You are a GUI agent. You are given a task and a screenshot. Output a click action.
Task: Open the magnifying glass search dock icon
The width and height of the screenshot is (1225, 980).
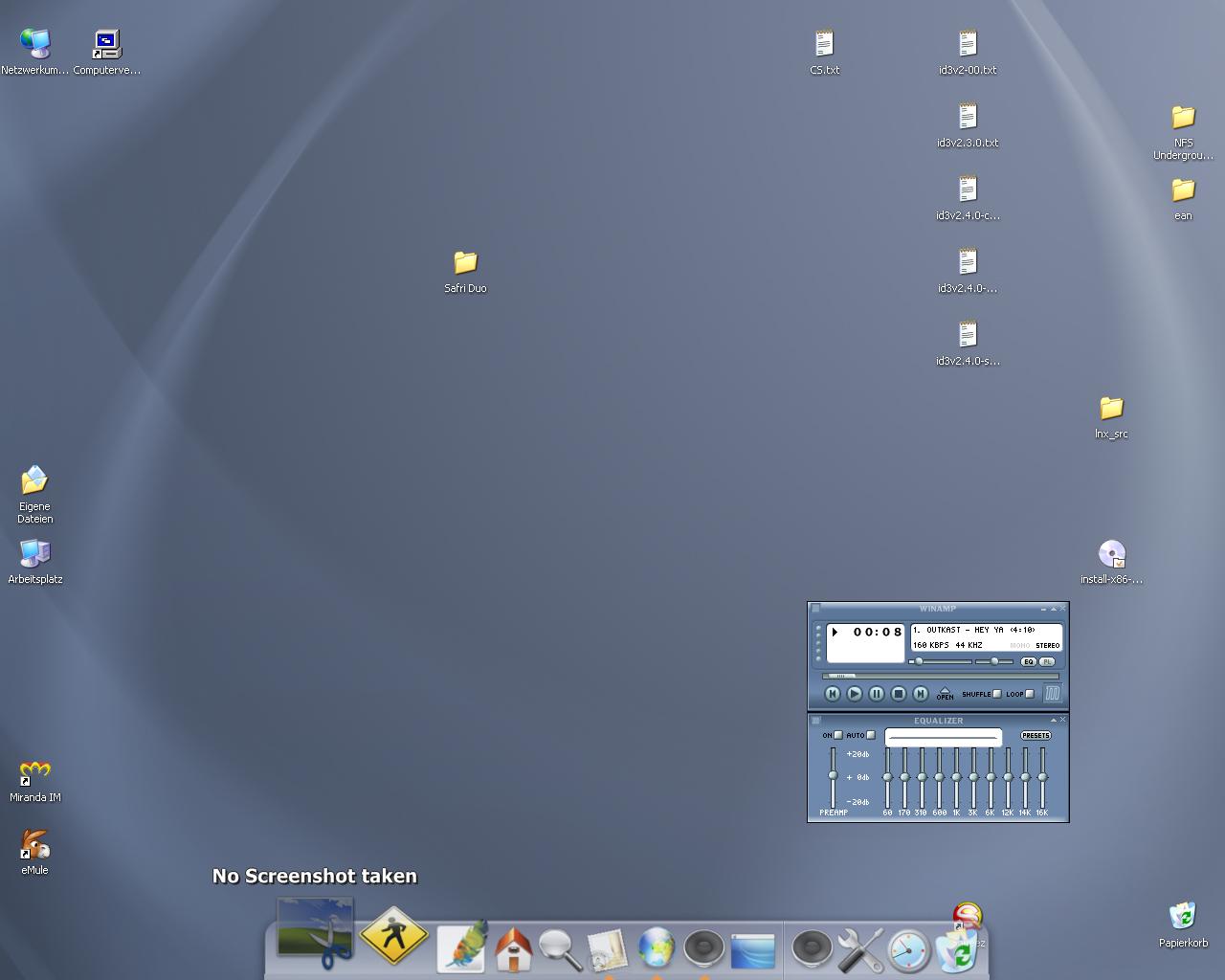click(x=560, y=949)
